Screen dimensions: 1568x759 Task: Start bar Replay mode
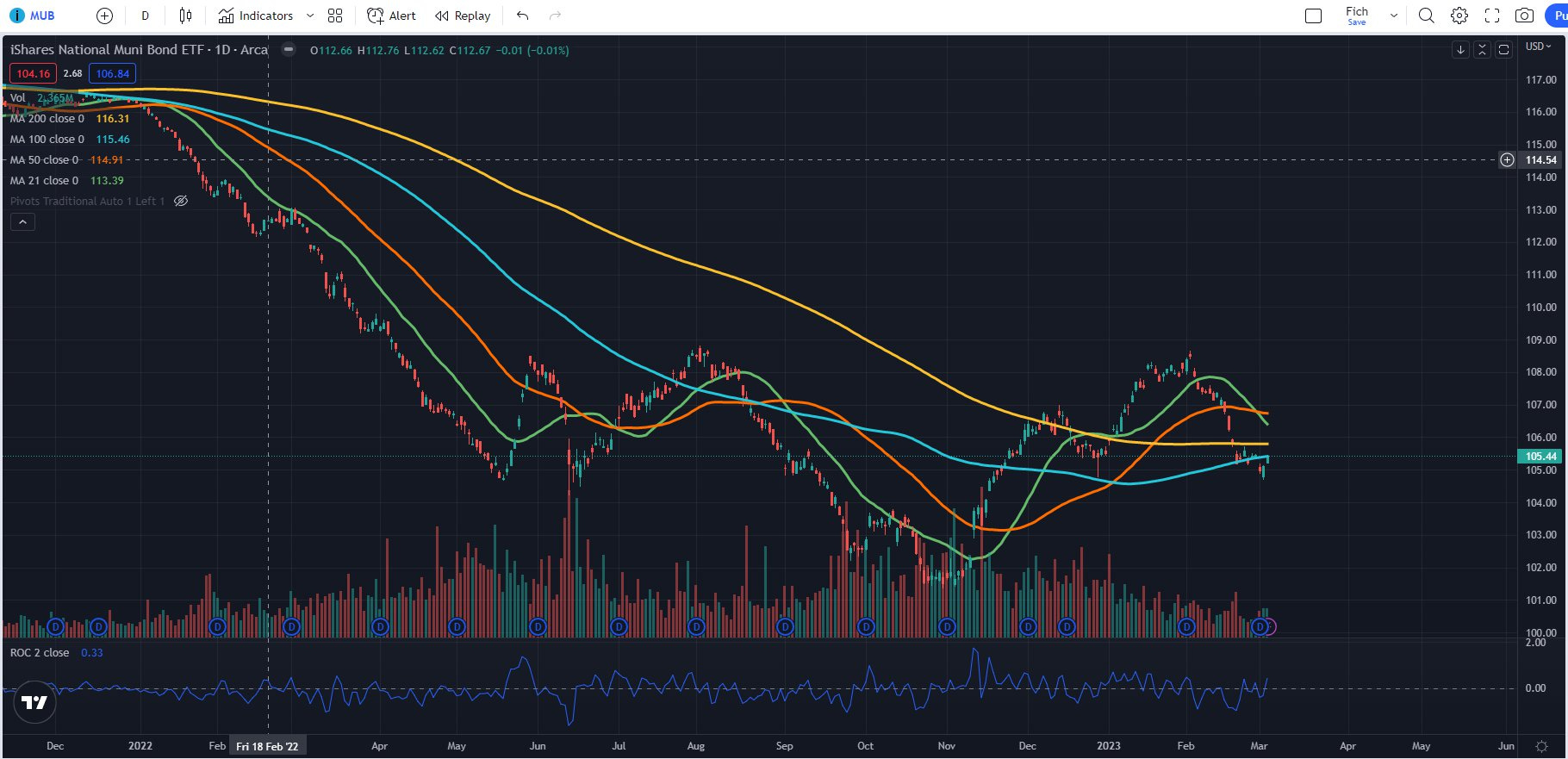click(463, 16)
